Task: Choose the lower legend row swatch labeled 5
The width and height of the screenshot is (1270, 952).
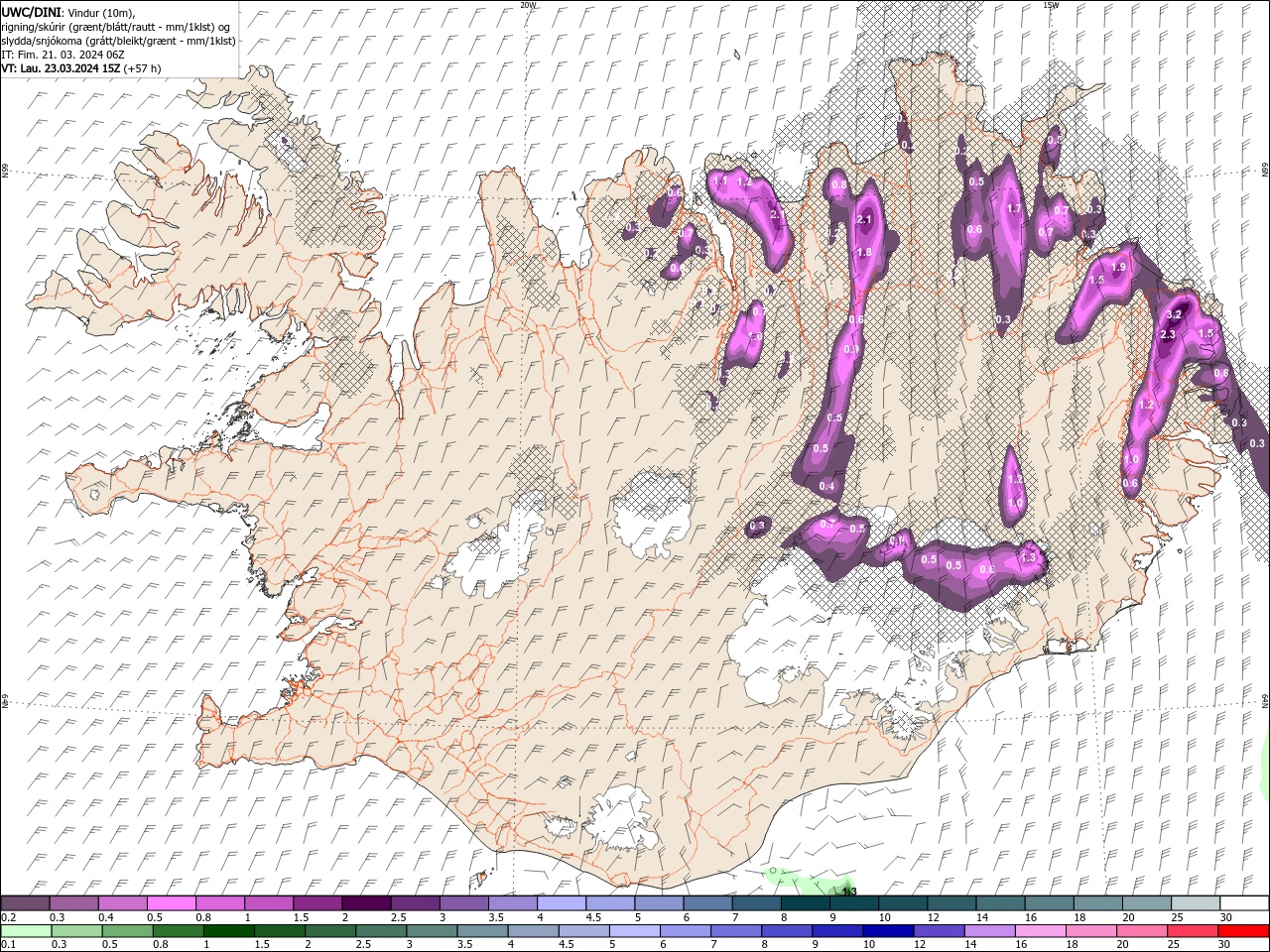Action: pyautogui.click(x=633, y=930)
